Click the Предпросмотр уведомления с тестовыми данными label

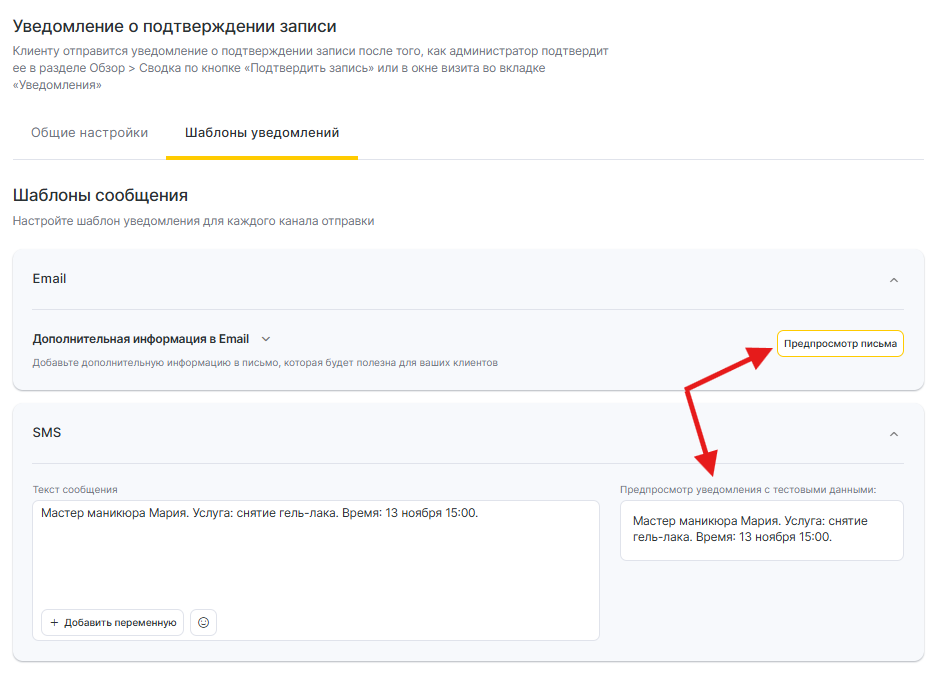tap(747, 489)
